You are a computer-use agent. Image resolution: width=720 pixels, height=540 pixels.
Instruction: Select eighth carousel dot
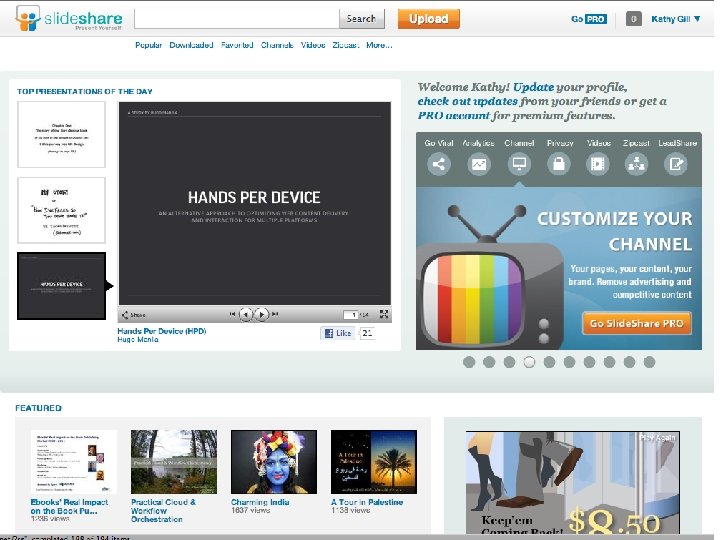609,362
